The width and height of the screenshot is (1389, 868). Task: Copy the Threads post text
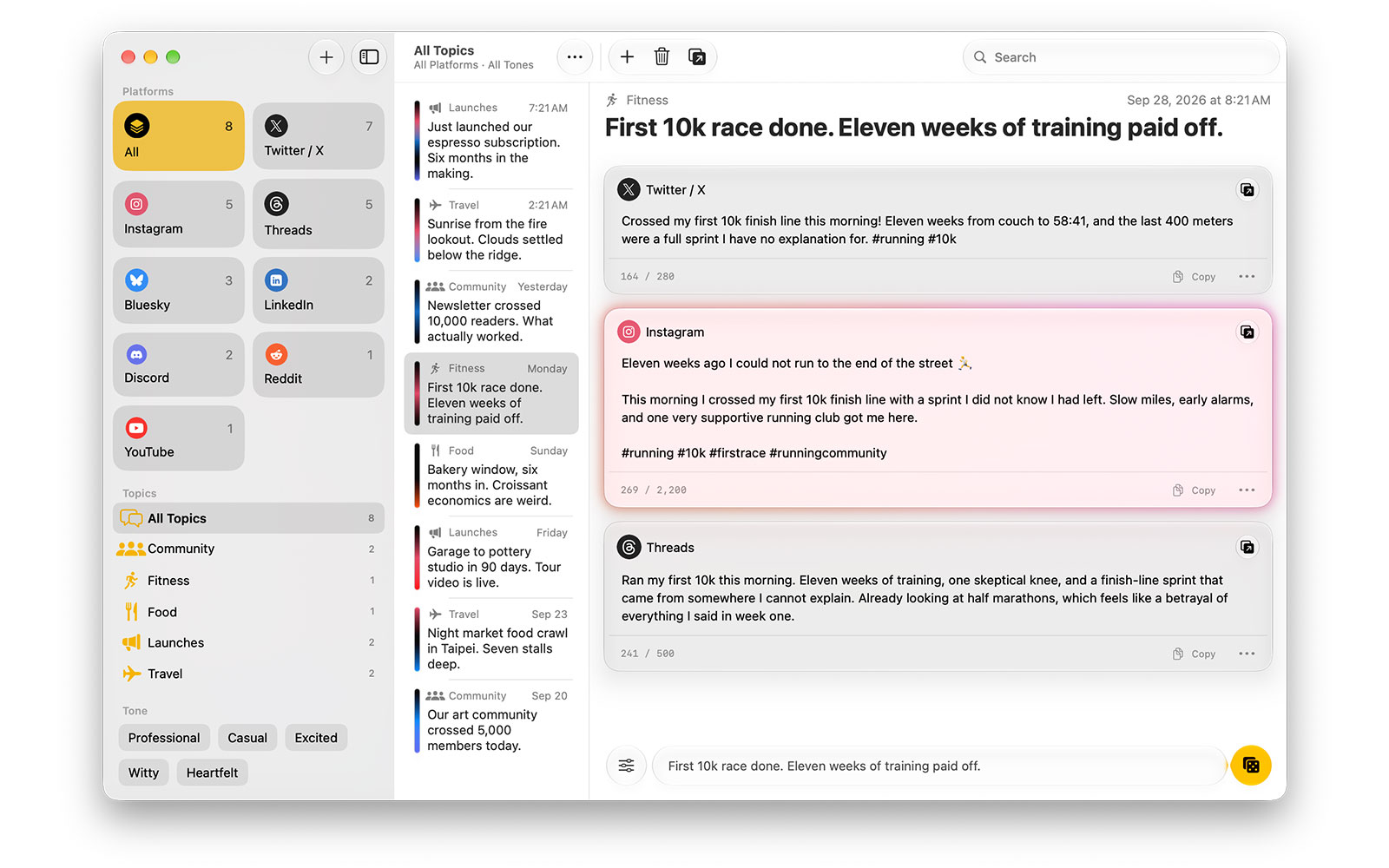[1194, 654]
